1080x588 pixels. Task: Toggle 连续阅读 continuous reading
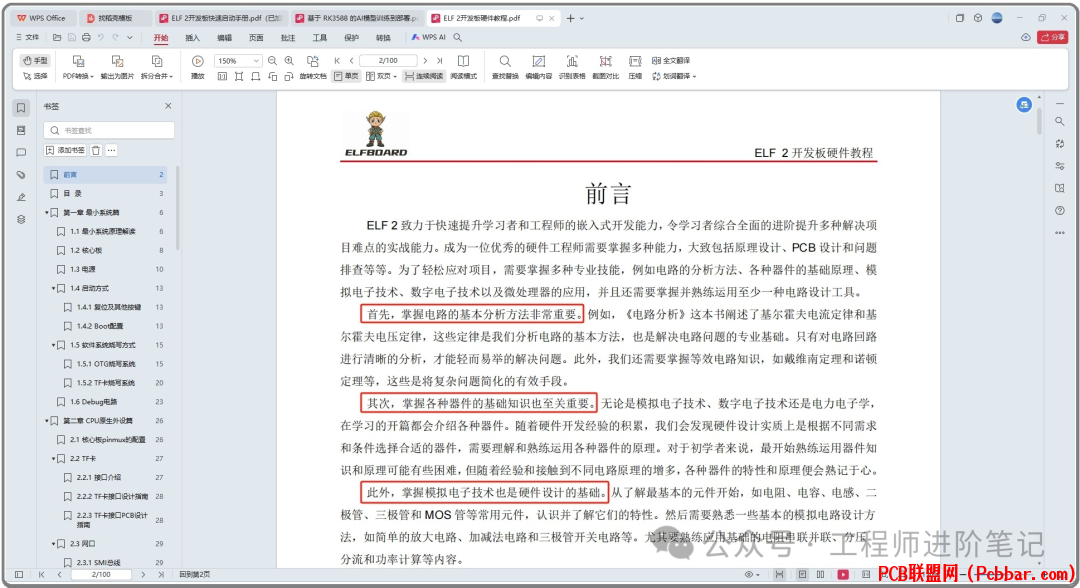(424, 76)
